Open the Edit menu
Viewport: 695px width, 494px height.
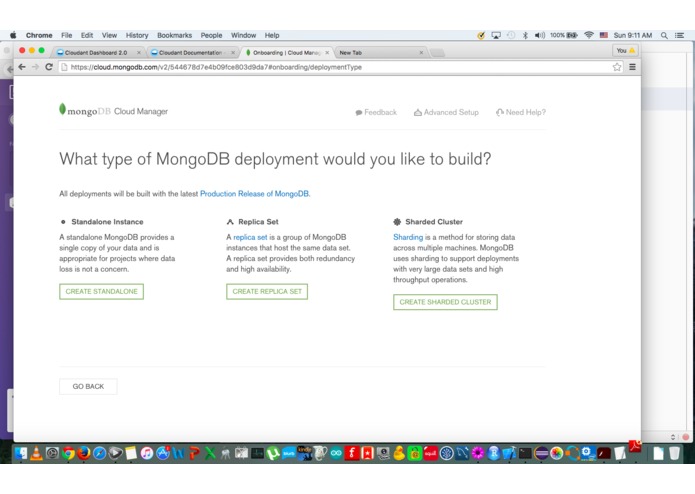[87, 35]
